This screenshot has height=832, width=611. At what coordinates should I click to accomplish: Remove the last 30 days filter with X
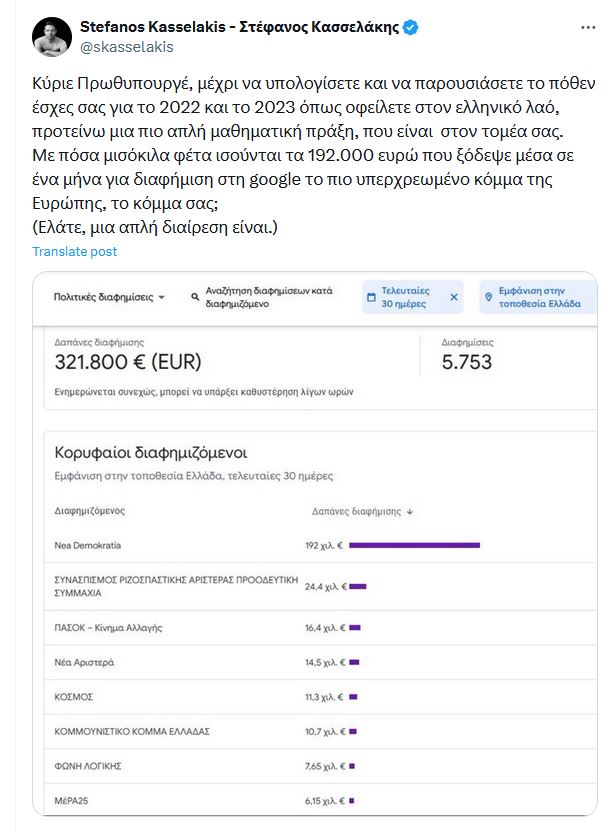click(453, 297)
